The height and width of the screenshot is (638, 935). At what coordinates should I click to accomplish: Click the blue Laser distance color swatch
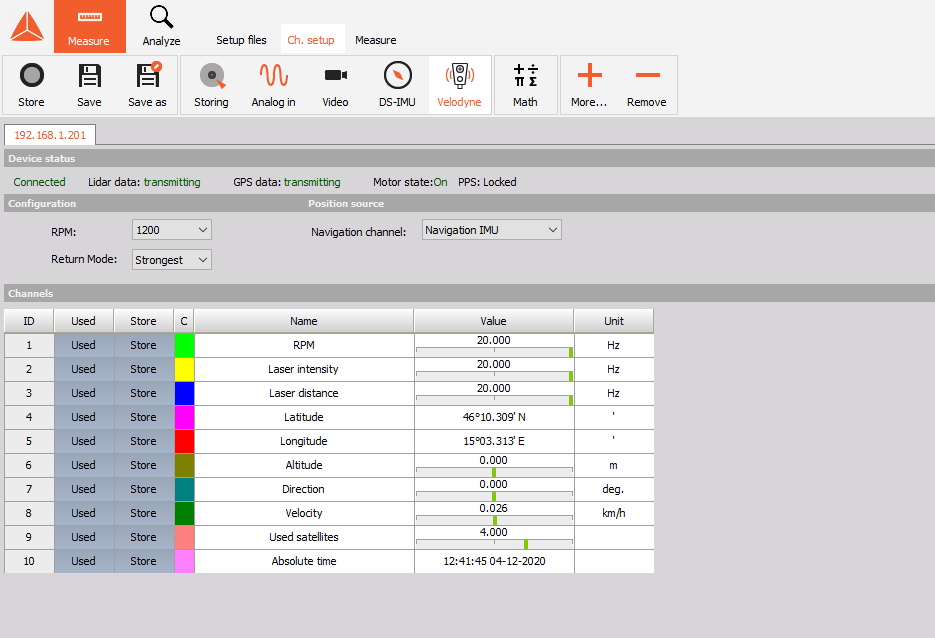pyautogui.click(x=184, y=393)
